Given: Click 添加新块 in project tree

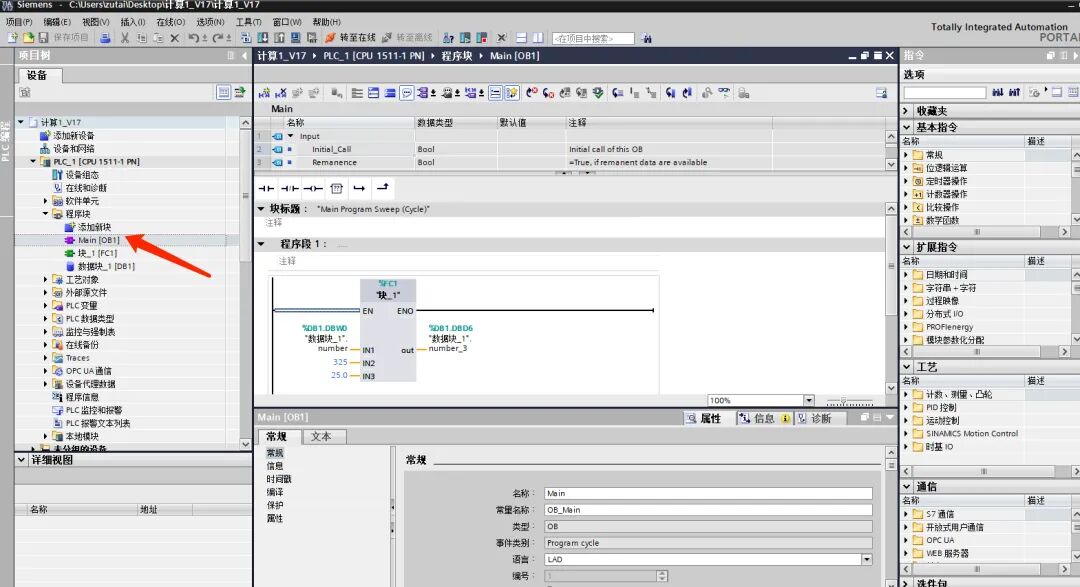Looking at the screenshot, I should [x=94, y=227].
